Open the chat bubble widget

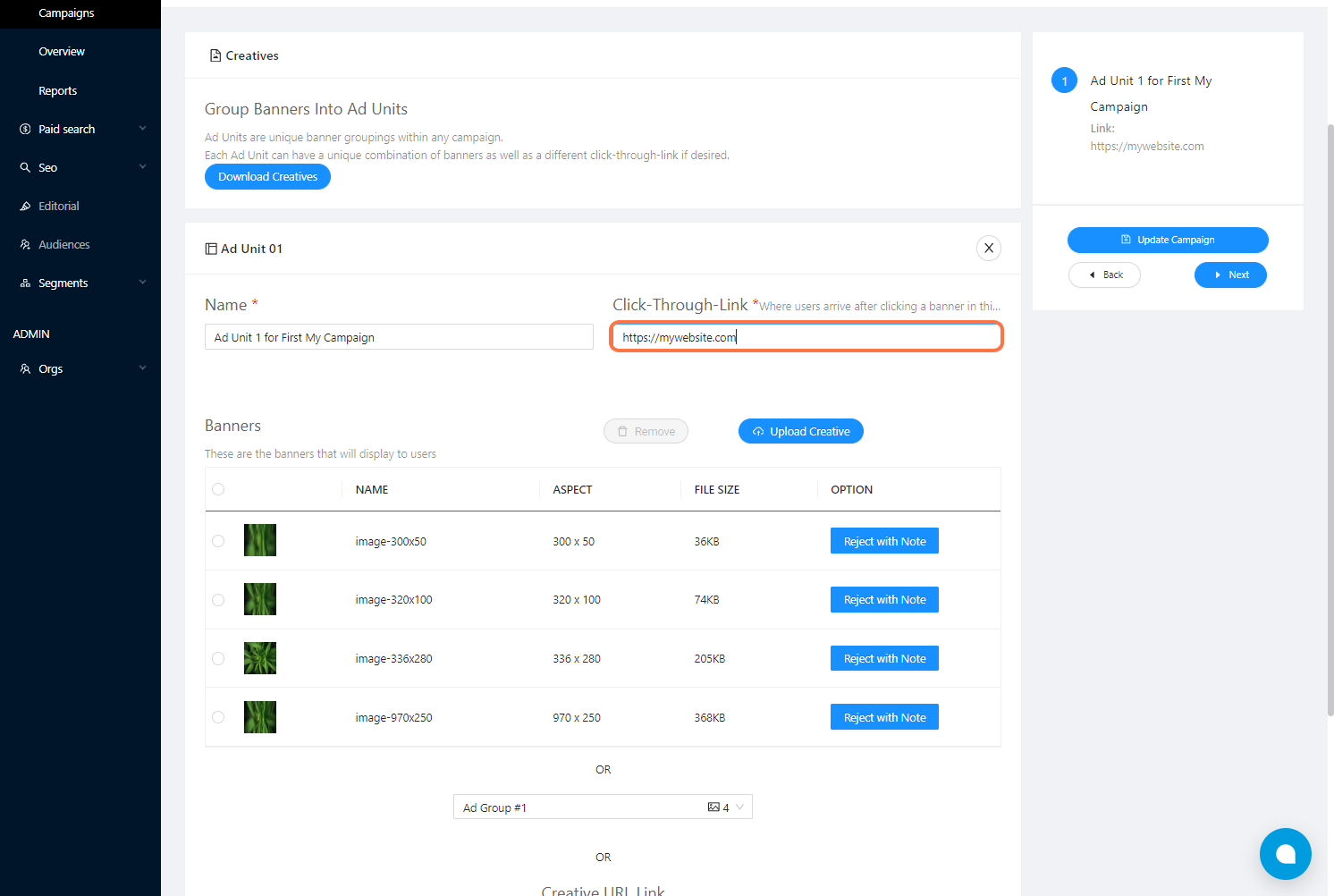[1285, 854]
